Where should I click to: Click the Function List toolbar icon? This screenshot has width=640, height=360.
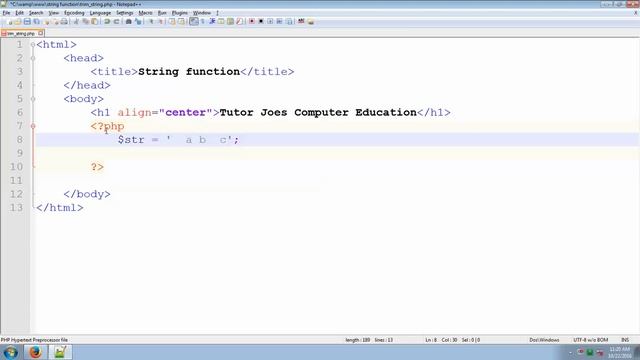pos(240,21)
